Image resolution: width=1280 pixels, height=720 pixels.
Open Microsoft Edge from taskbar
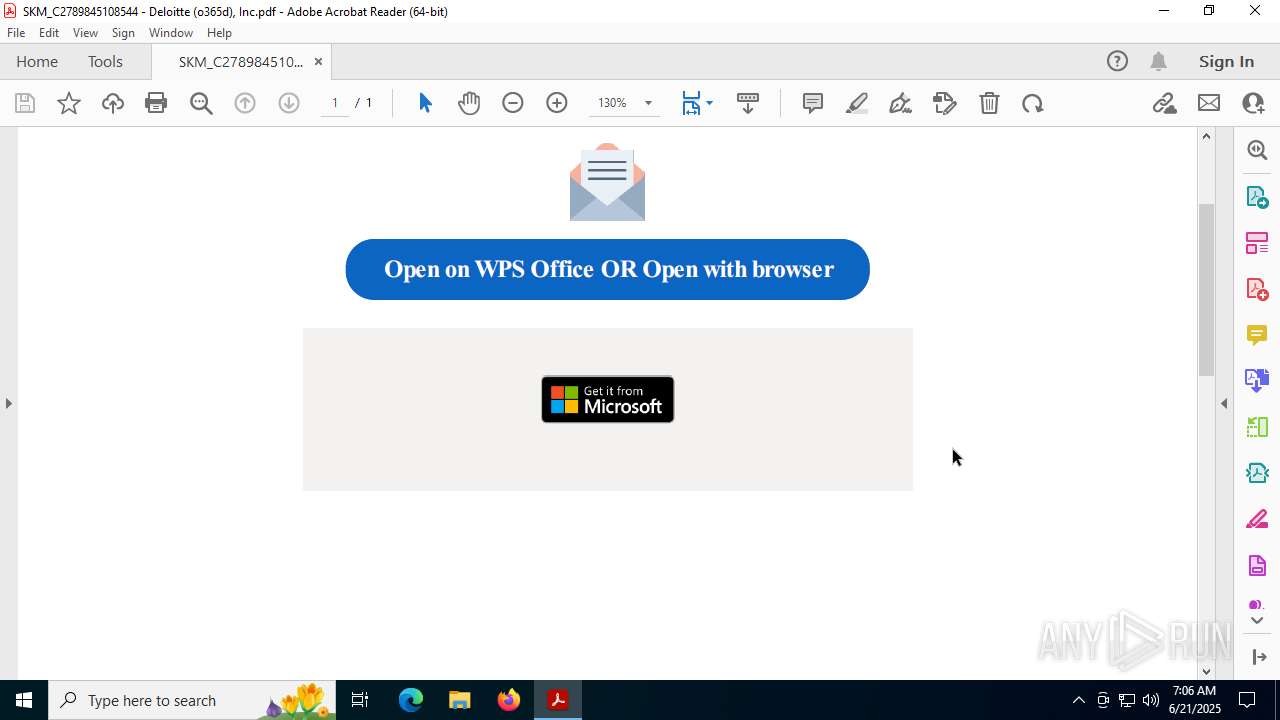pyautogui.click(x=411, y=700)
